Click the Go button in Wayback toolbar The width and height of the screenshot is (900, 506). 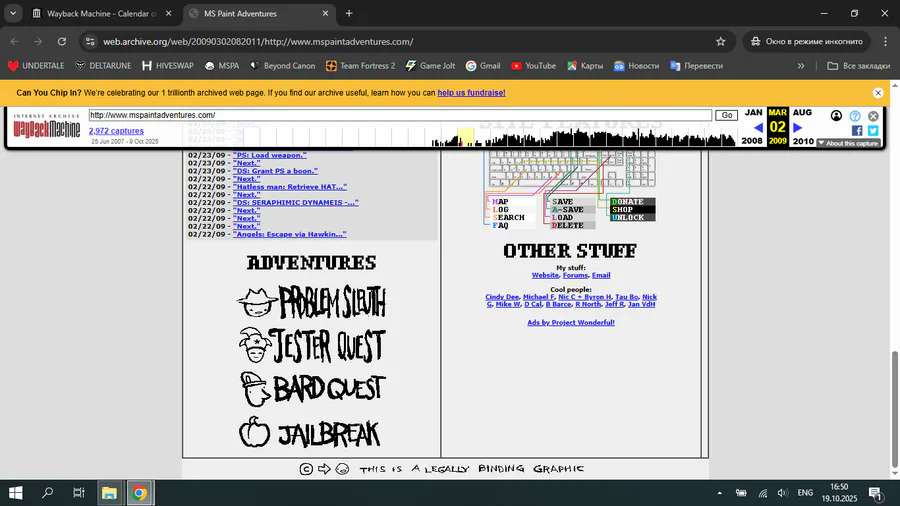click(x=726, y=115)
